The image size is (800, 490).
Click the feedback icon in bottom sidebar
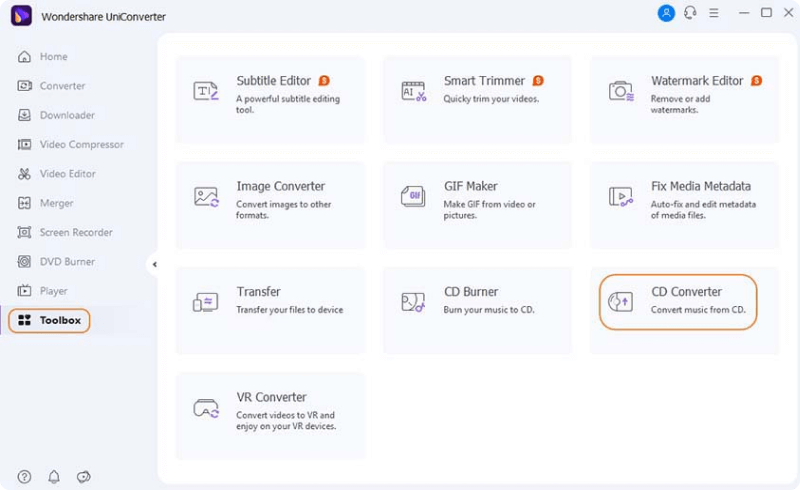[x=84, y=477]
